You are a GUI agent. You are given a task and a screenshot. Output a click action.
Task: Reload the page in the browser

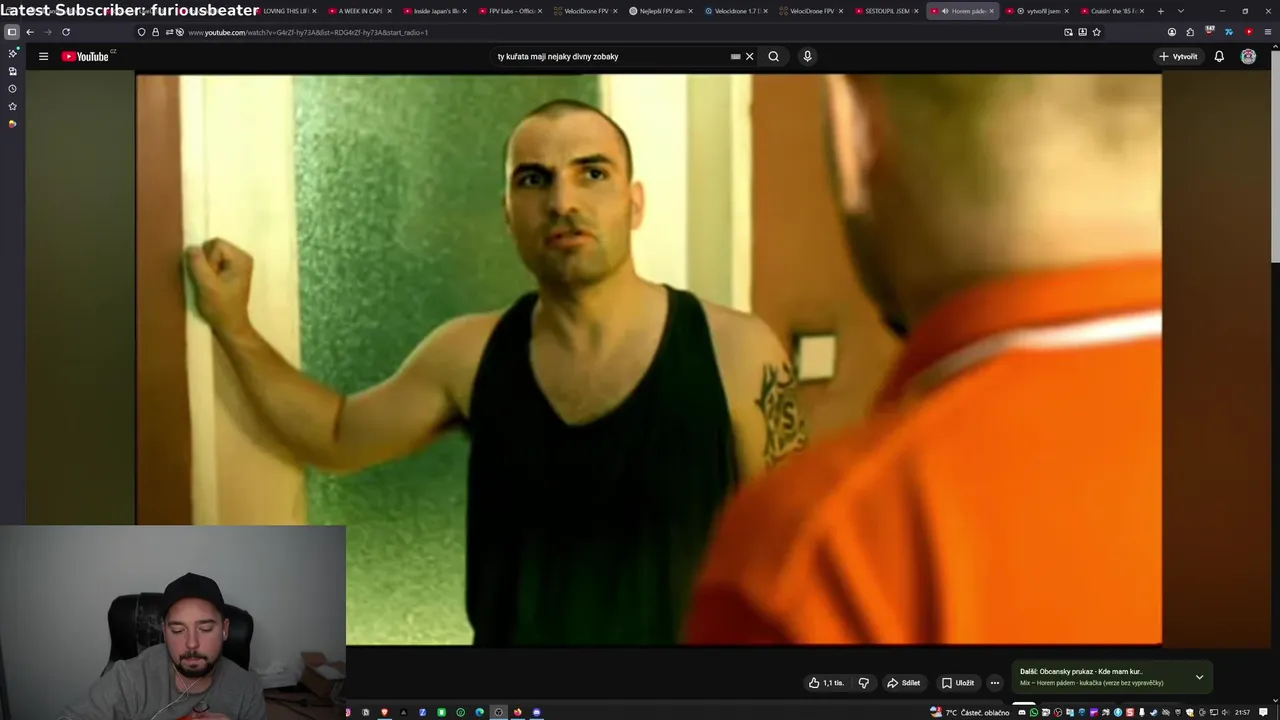(66, 32)
